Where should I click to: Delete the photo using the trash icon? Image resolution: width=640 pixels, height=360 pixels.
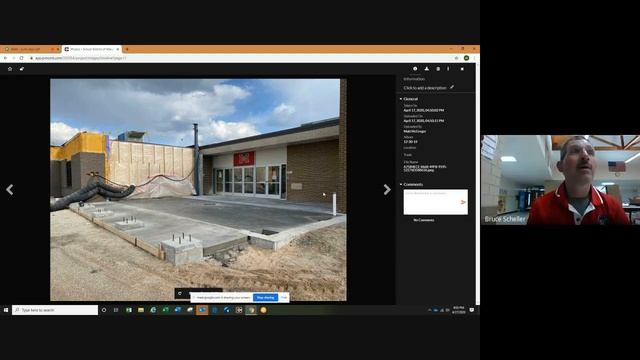(438, 69)
